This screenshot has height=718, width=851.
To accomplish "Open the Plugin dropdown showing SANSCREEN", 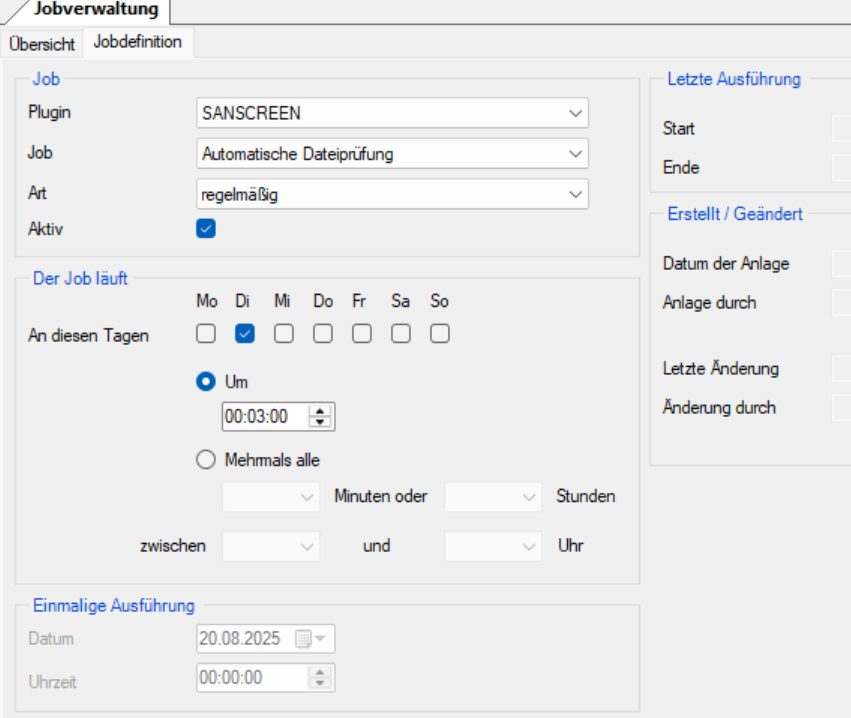I will point(392,114).
